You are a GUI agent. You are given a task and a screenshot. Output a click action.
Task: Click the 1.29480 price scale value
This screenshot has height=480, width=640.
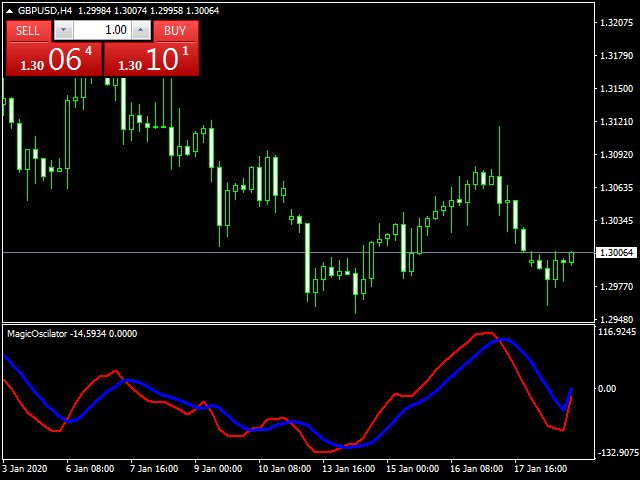click(616, 319)
